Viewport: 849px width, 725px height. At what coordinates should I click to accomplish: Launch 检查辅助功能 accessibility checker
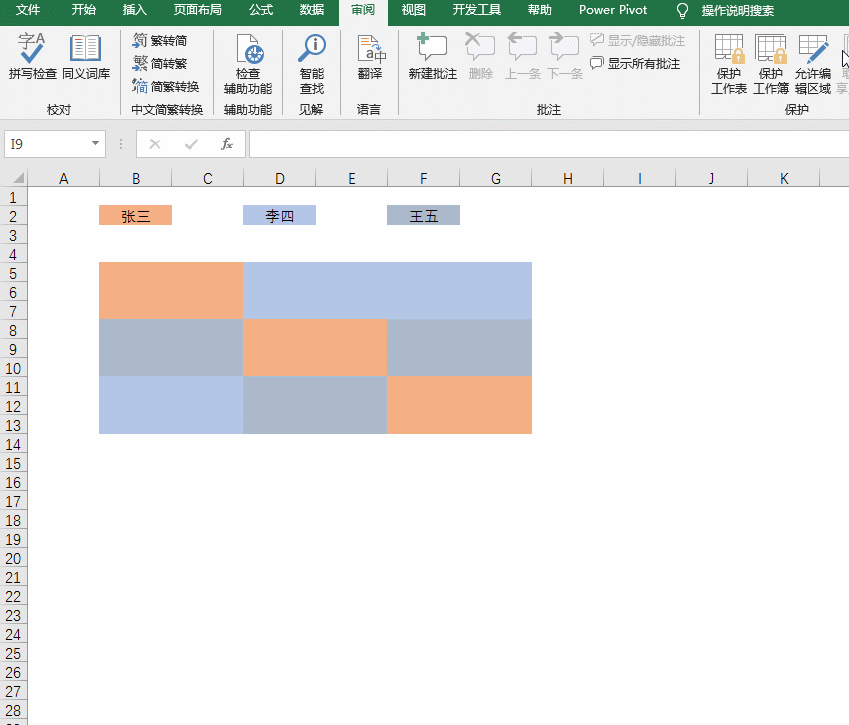pyautogui.click(x=248, y=64)
